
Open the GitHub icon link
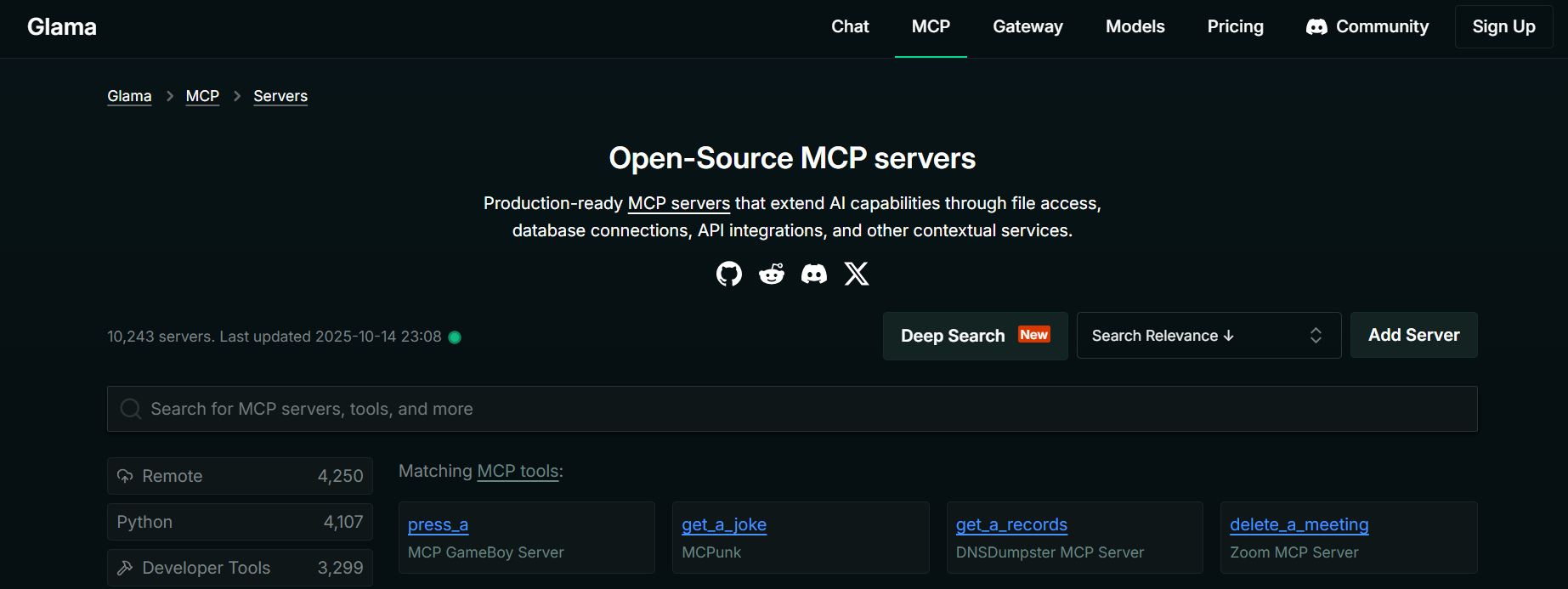tap(728, 274)
